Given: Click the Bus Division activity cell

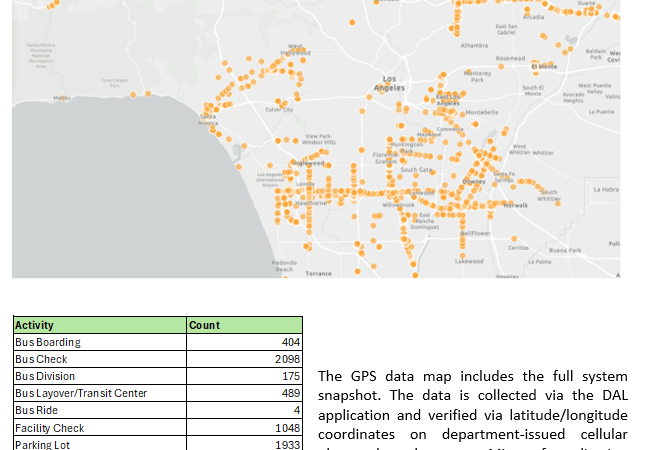Looking at the screenshot, I should [x=99, y=376].
